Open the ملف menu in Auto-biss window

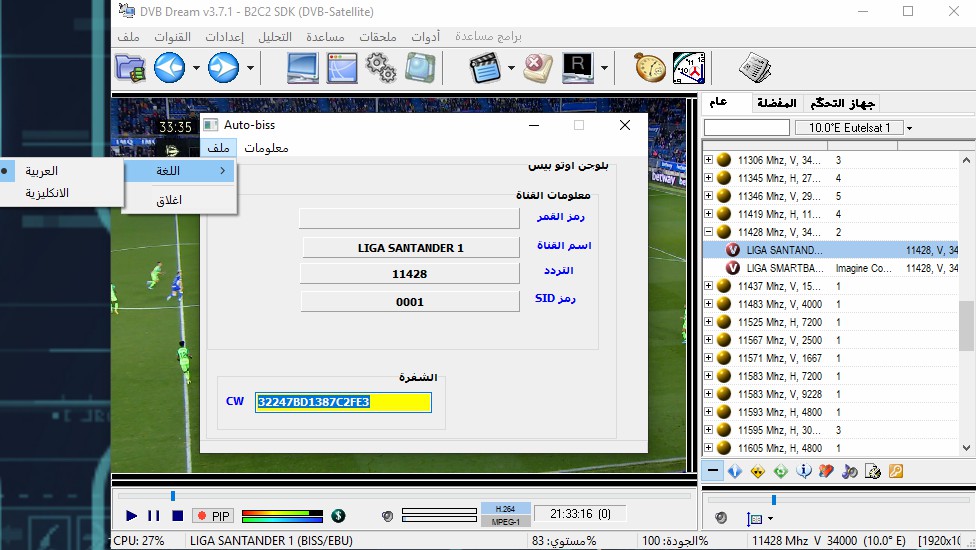pos(218,148)
